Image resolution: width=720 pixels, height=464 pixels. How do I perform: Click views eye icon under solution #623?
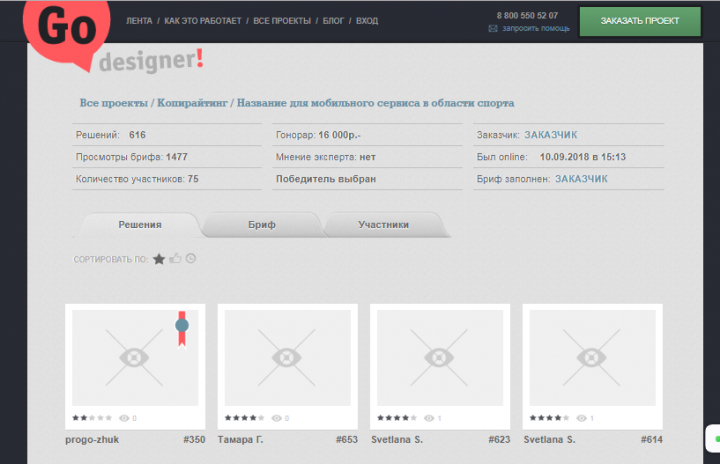coord(429,418)
